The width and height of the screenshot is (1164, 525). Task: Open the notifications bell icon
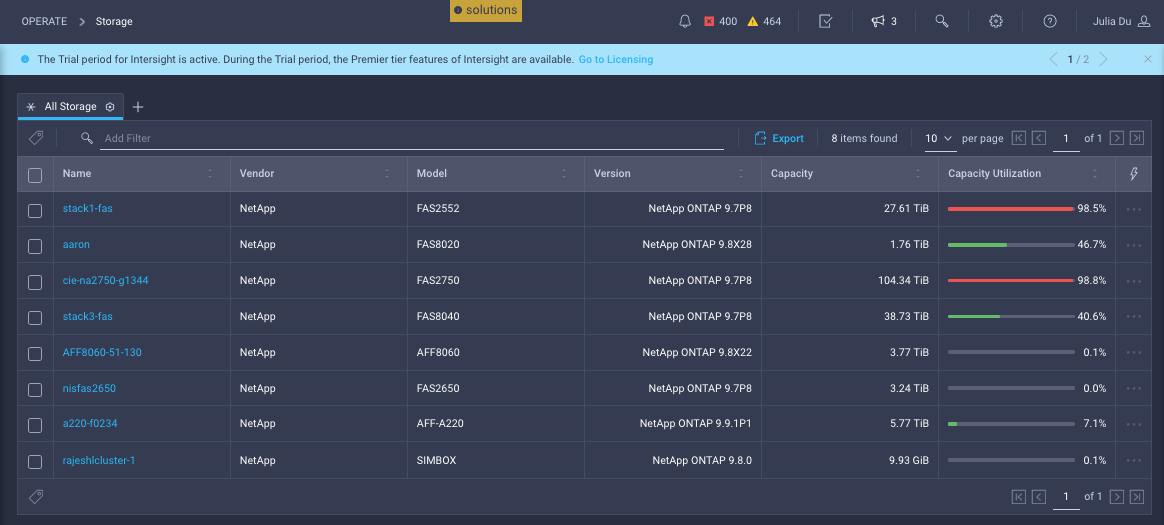pyautogui.click(x=685, y=21)
